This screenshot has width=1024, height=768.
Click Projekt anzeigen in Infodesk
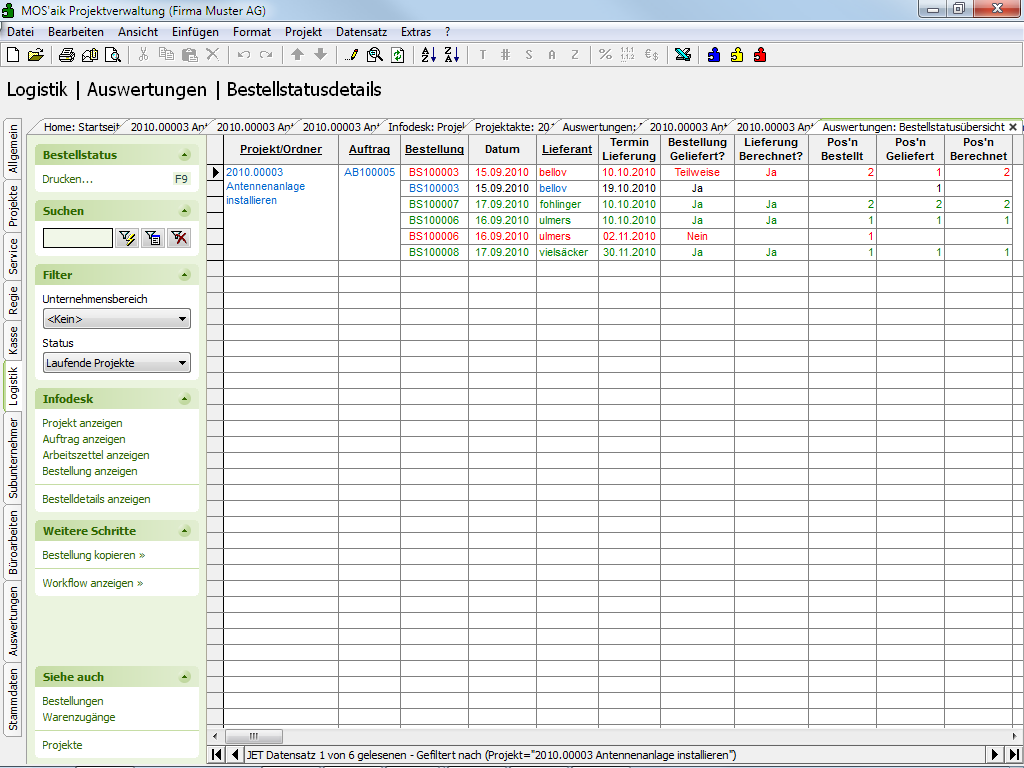[x=82, y=423]
